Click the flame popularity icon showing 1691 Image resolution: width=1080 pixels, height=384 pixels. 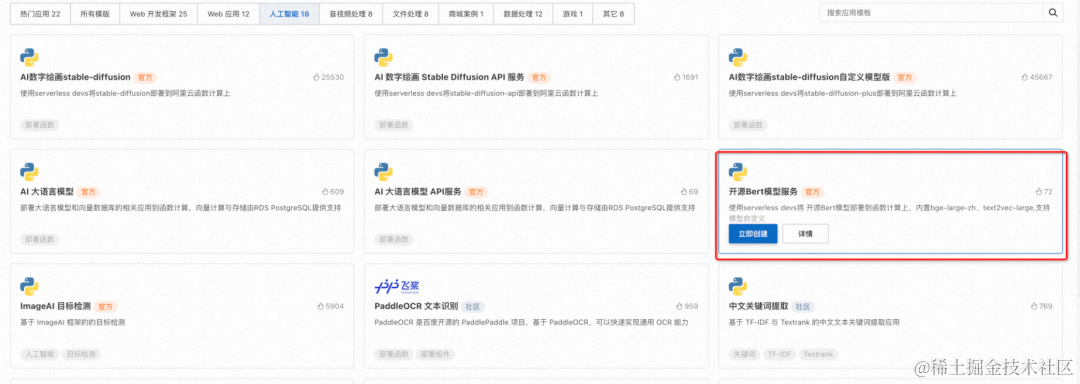click(x=677, y=77)
